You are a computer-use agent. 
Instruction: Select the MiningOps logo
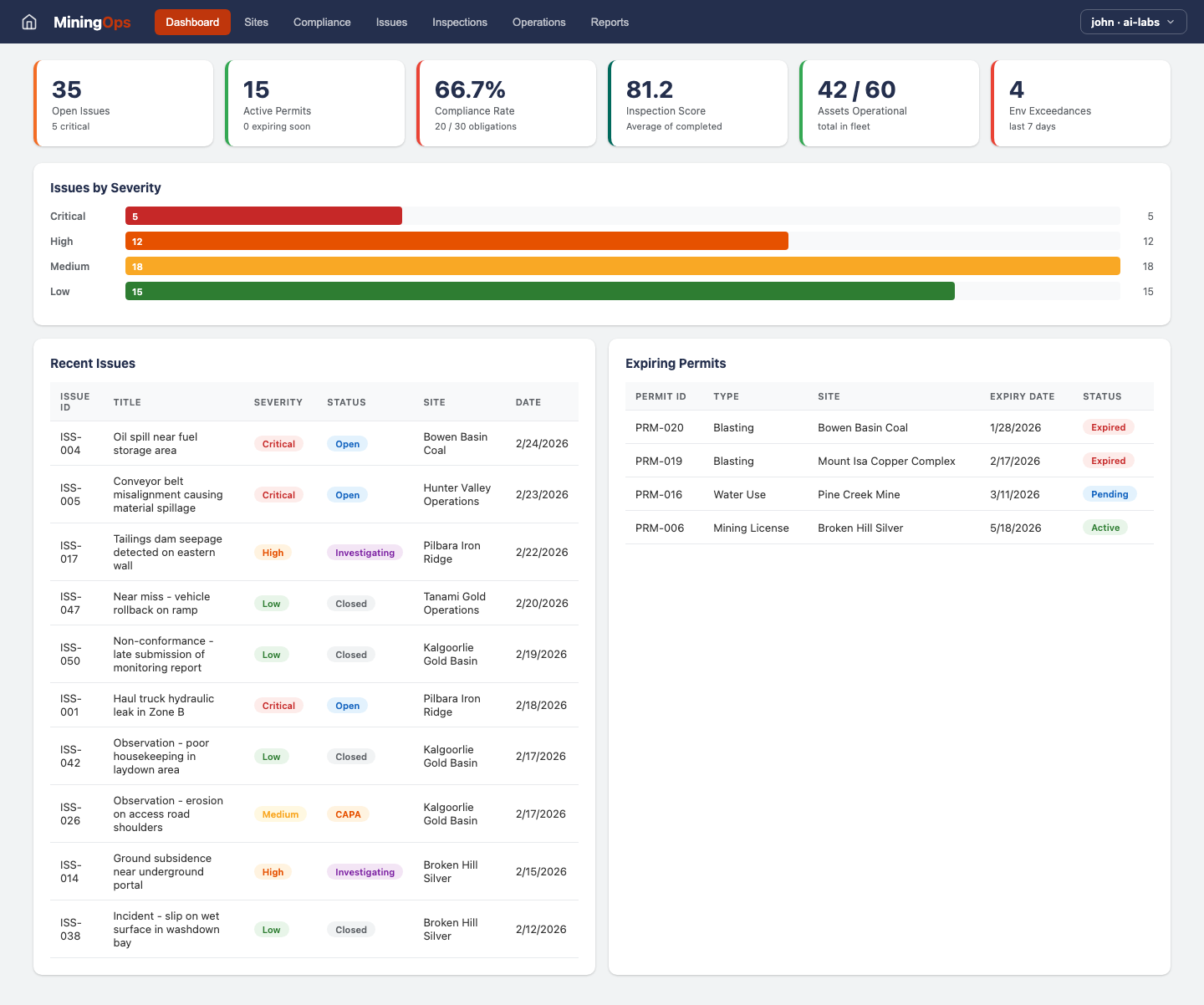pos(91,22)
